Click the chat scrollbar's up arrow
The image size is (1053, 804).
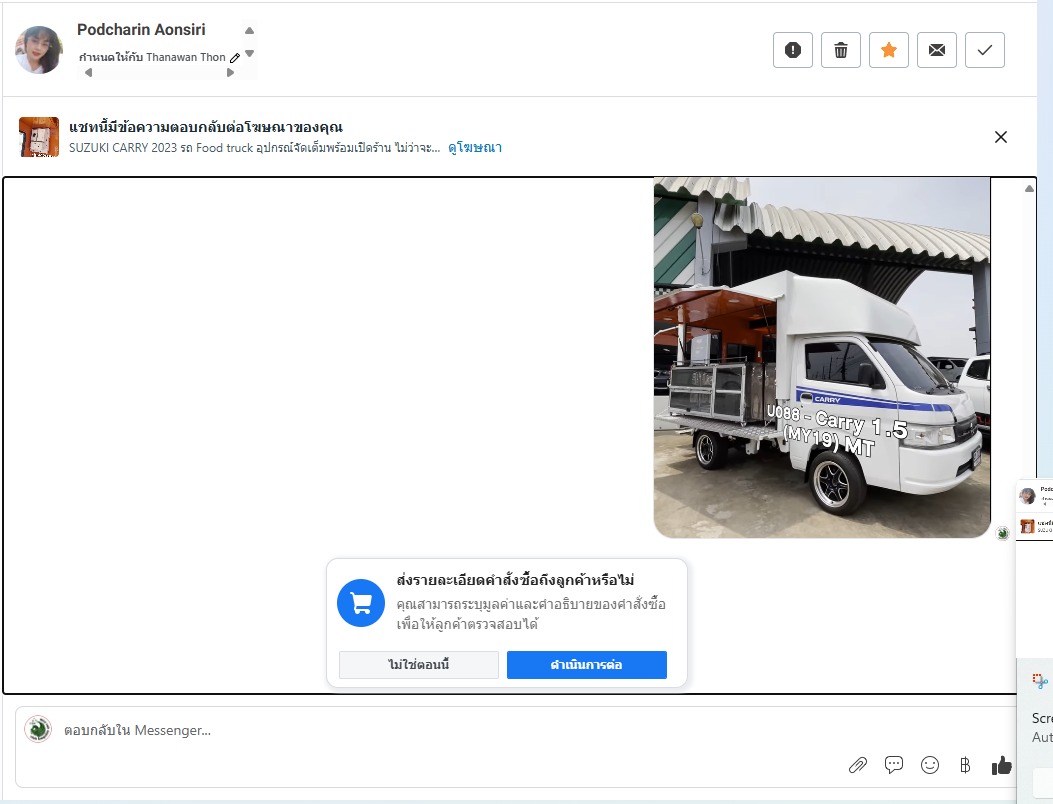point(1029,189)
